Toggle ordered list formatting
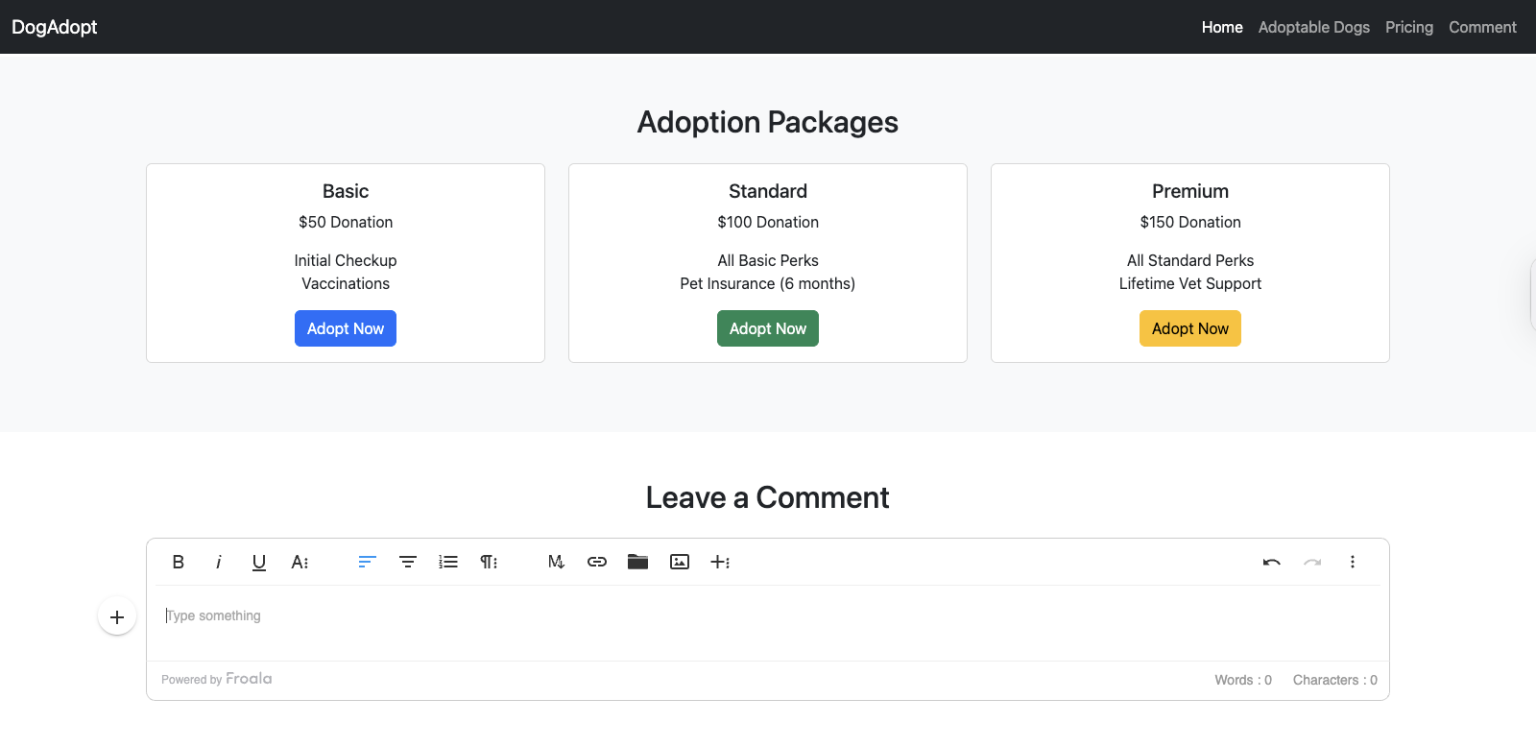The height and width of the screenshot is (747, 1536). coord(447,561)
